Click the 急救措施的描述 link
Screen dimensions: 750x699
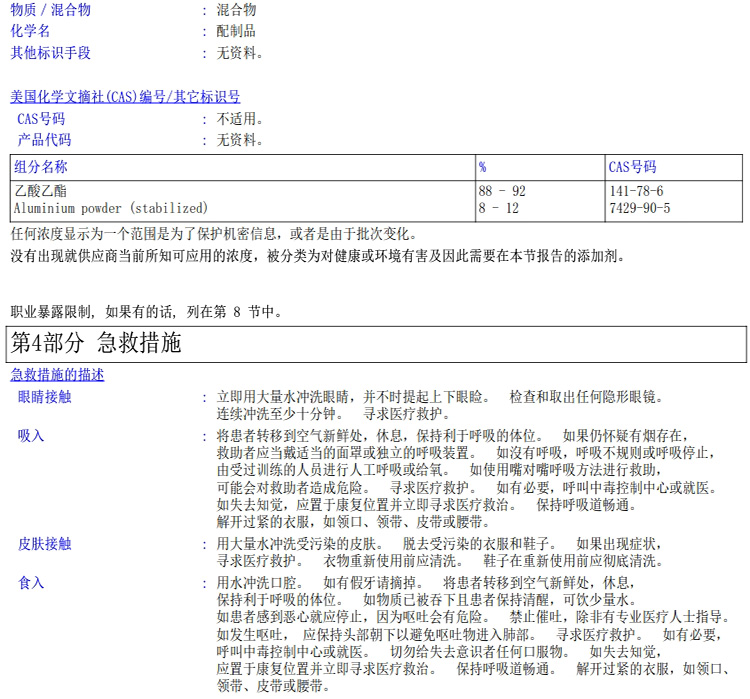57,375
